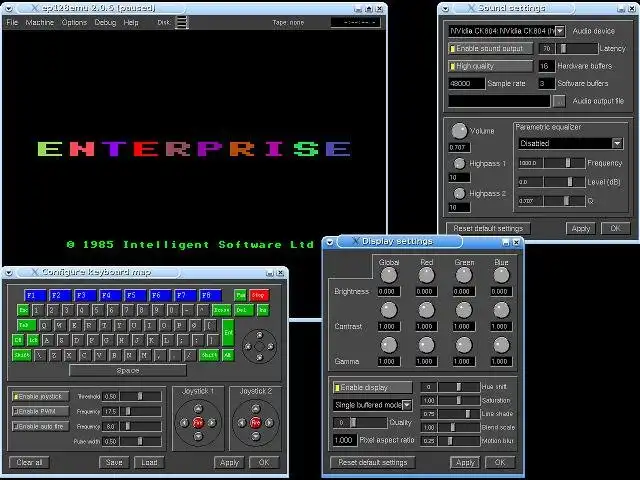Viewport: 640px width, 480px height.
Task: Open the Audio device dropdown
Action: pos(560,31)
